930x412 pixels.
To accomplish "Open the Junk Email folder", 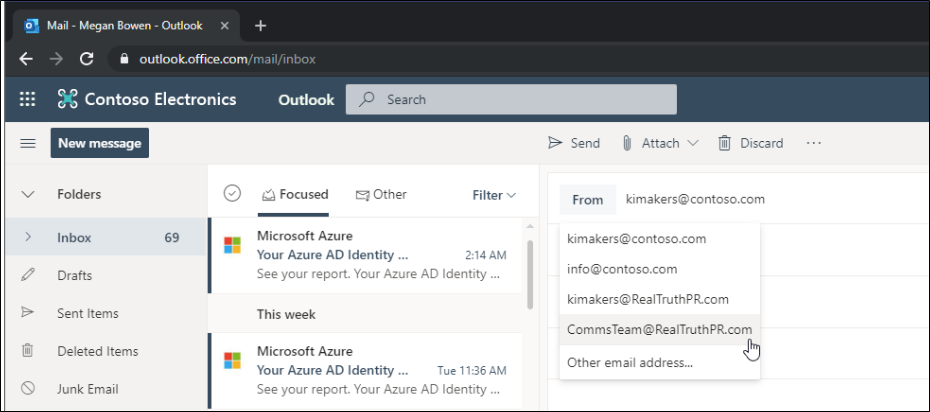I will point(87,389).
